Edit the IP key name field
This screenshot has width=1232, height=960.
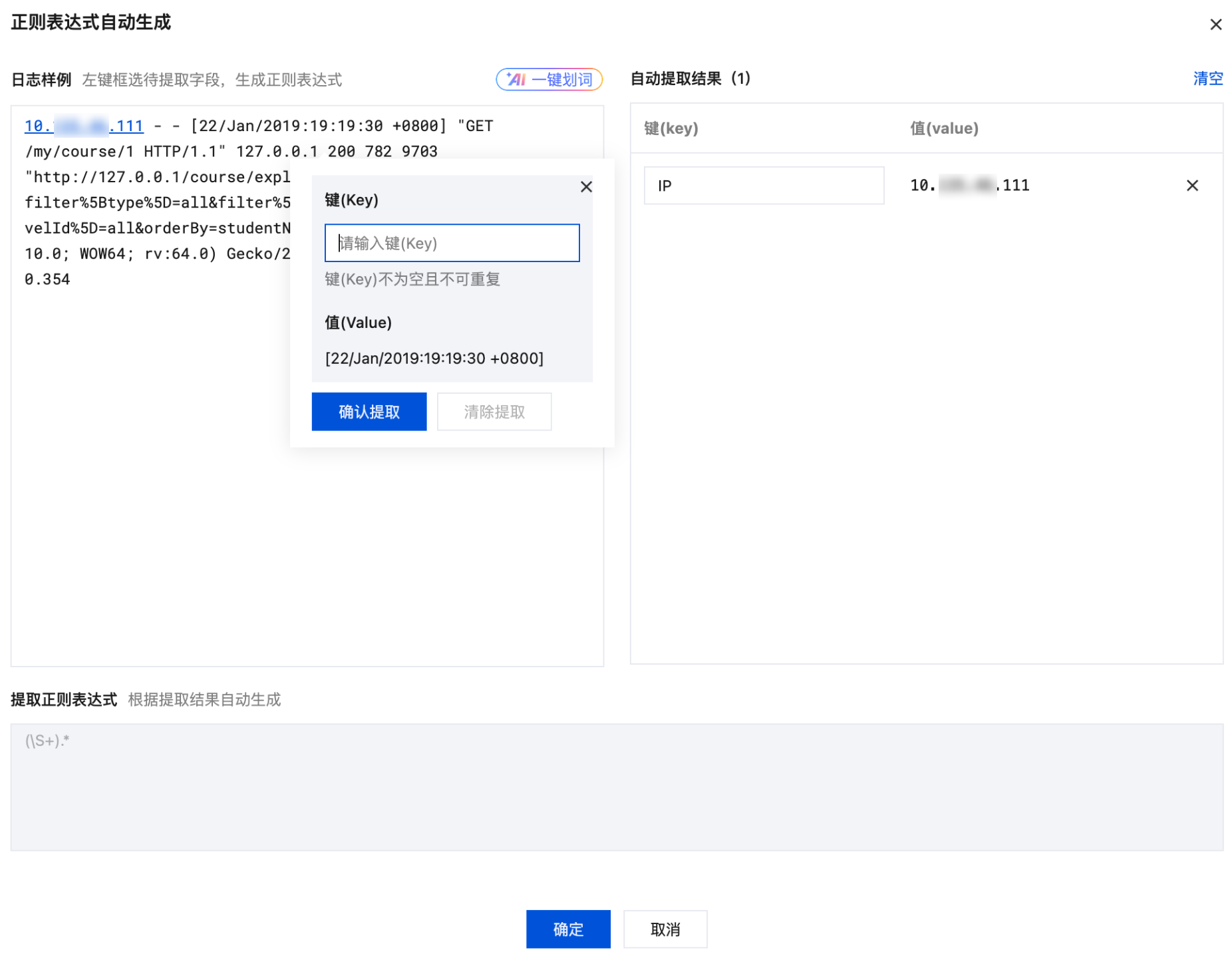[x=764, y=186]
